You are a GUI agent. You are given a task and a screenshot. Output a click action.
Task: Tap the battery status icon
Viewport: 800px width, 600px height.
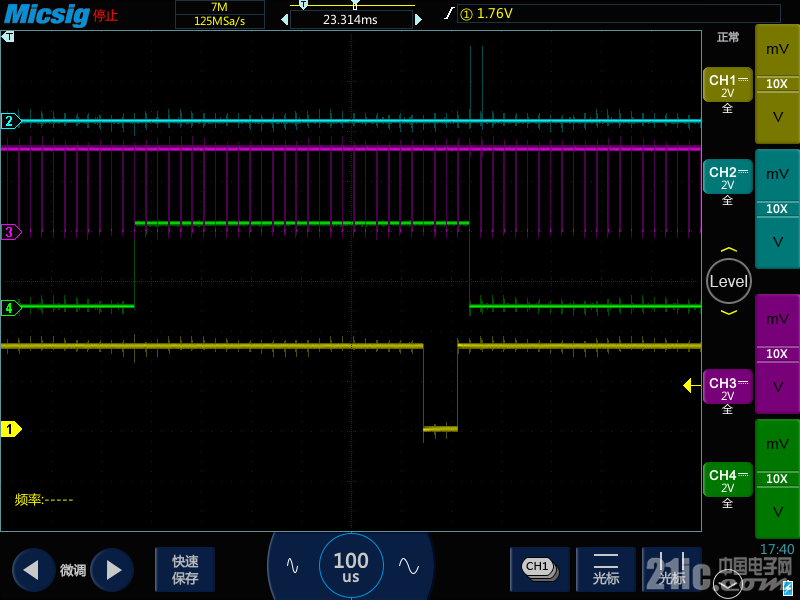click(x=788, y=587)
